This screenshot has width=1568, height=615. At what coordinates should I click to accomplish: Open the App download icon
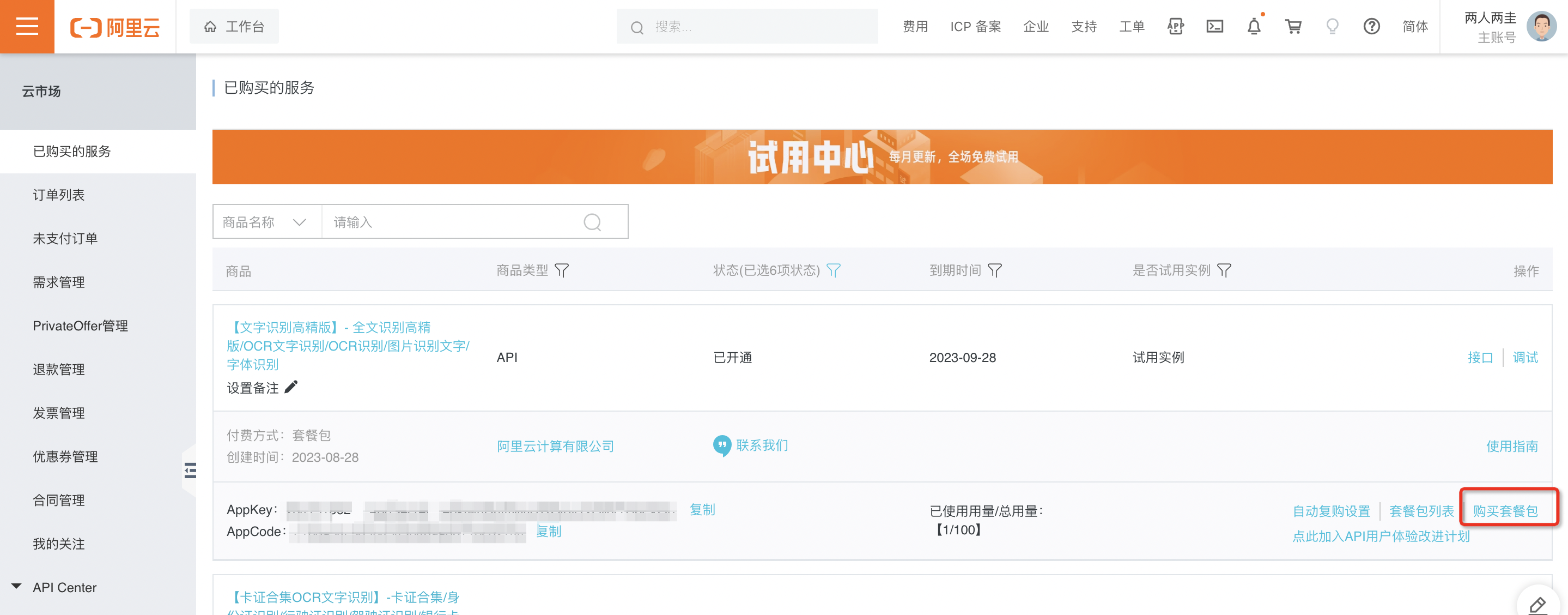(1175, 27)
